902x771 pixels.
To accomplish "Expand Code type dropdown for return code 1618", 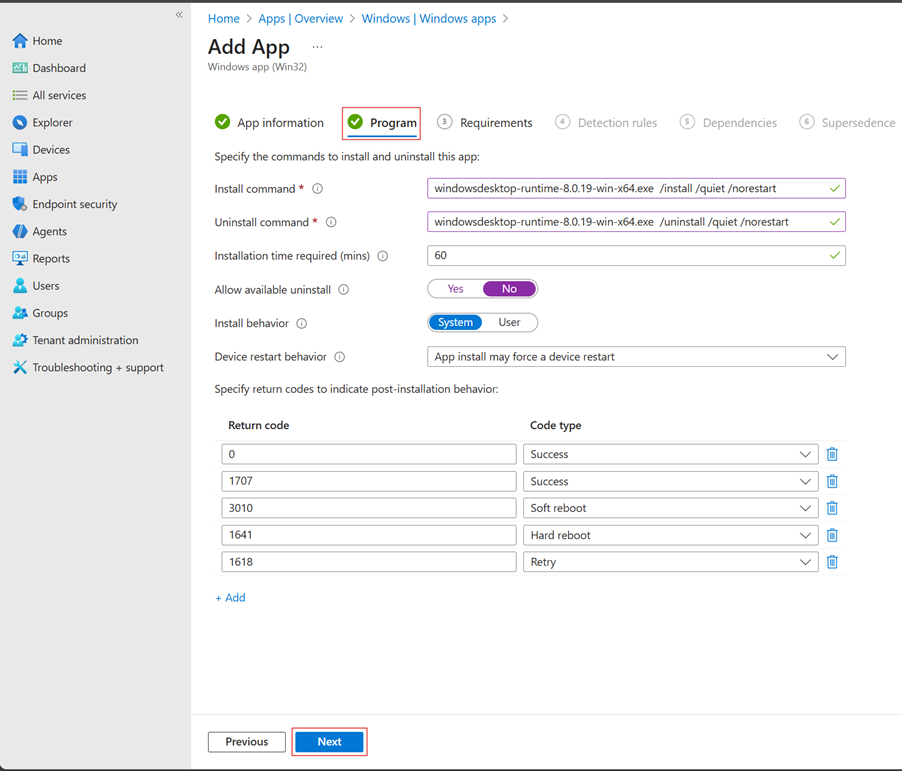I will tap(806, 561).
